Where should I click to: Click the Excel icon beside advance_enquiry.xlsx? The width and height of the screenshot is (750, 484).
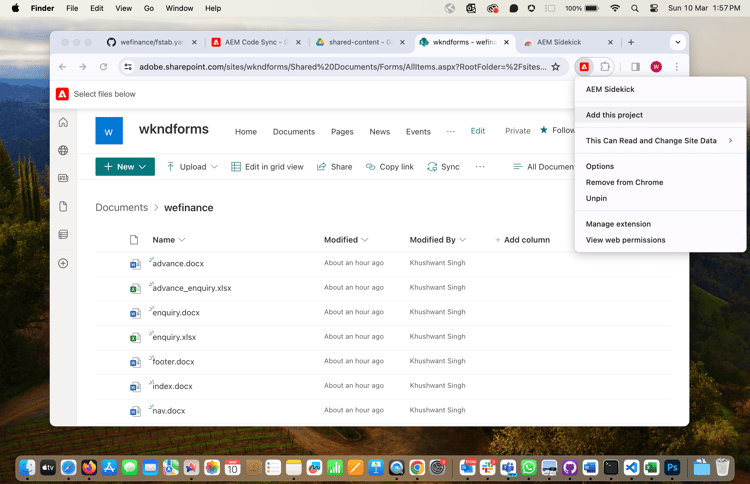(x=135, y=288)
